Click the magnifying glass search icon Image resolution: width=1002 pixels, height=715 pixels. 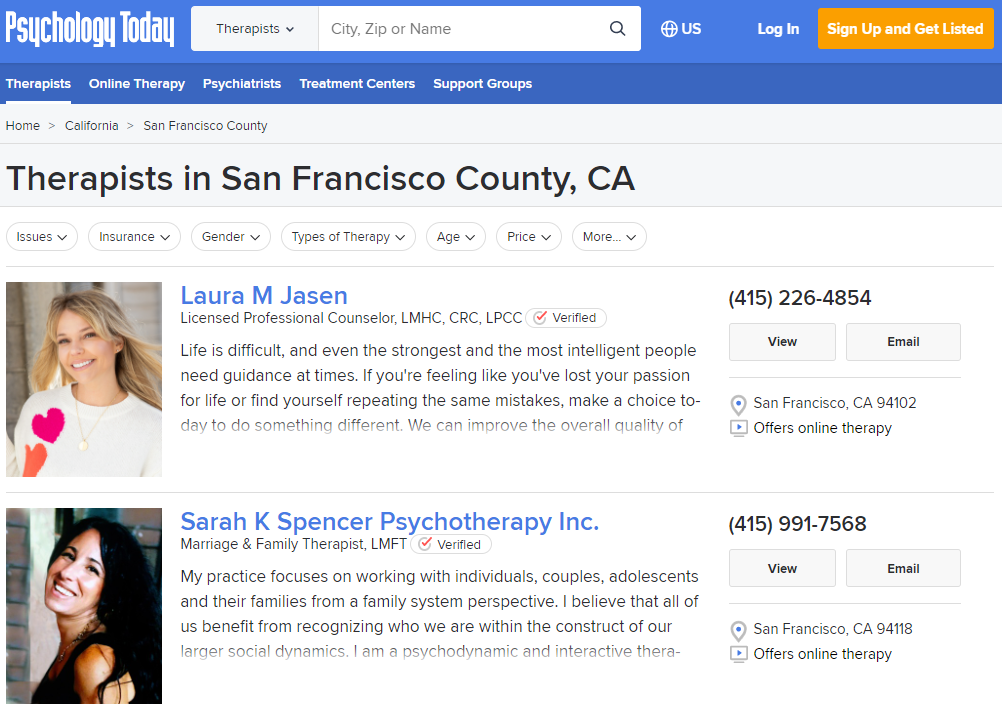click(617, 29)
